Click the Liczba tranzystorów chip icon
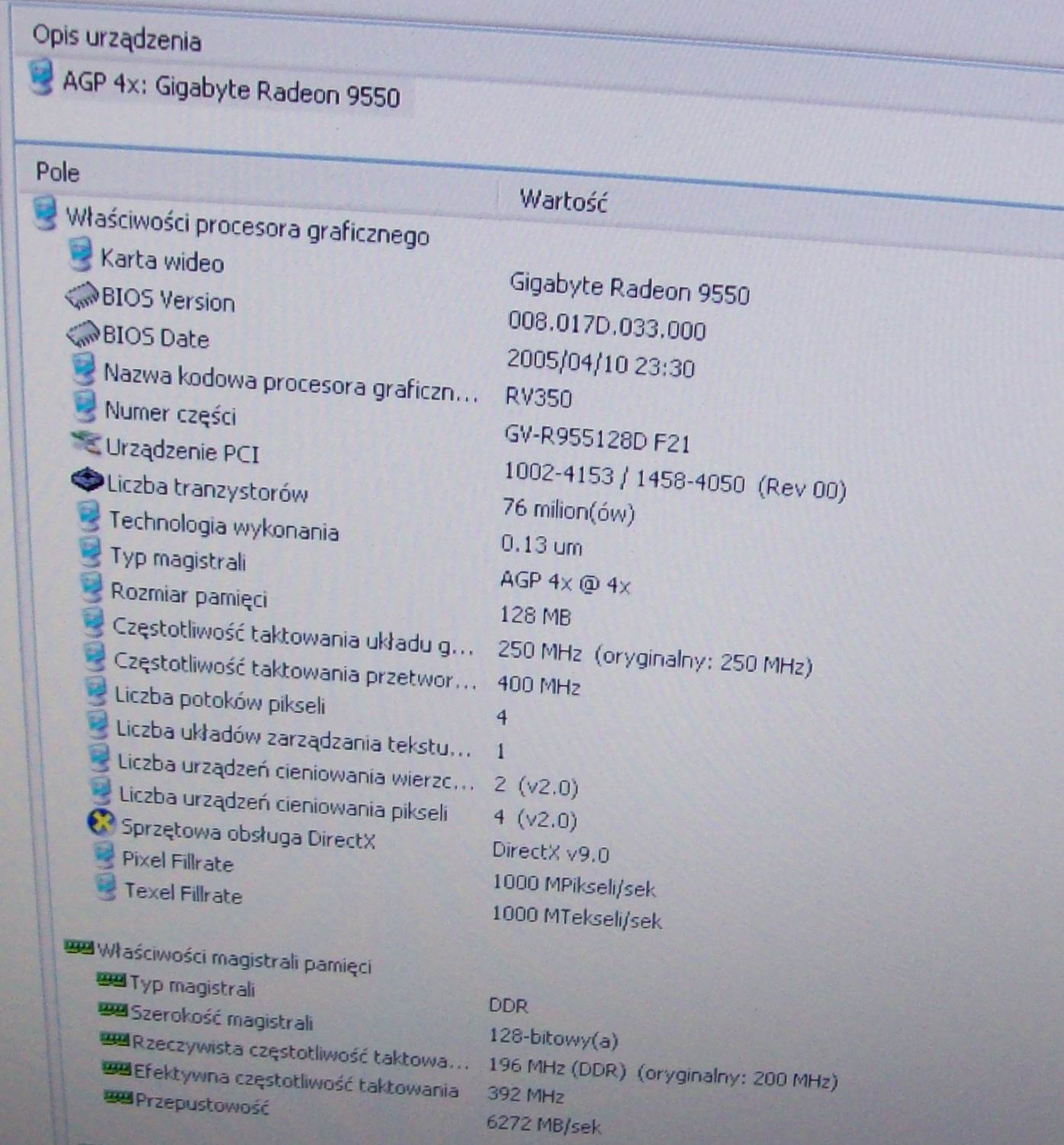 point(87,481)
